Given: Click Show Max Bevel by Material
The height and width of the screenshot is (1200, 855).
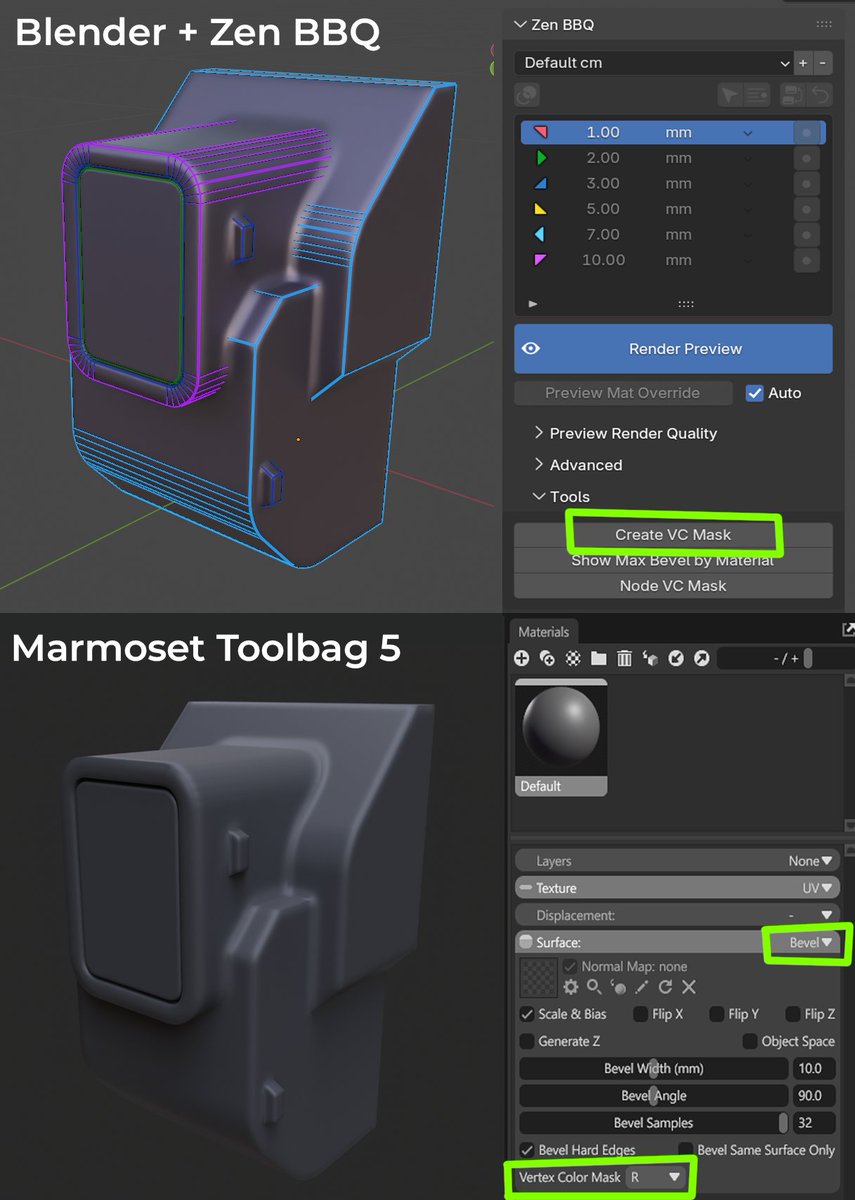Looking at the screenshot, I should (x=673, y=560).
